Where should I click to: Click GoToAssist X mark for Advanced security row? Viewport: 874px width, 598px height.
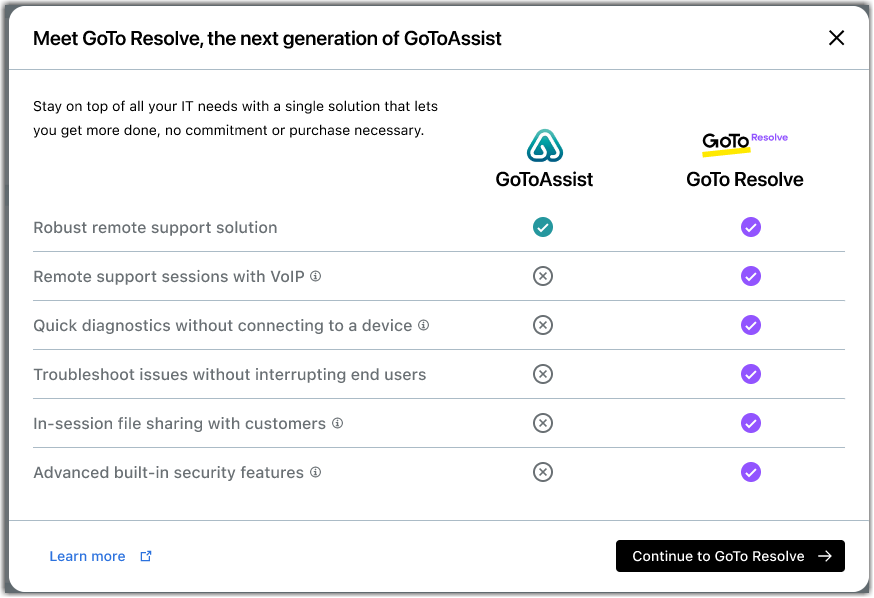tap(543, 472)
